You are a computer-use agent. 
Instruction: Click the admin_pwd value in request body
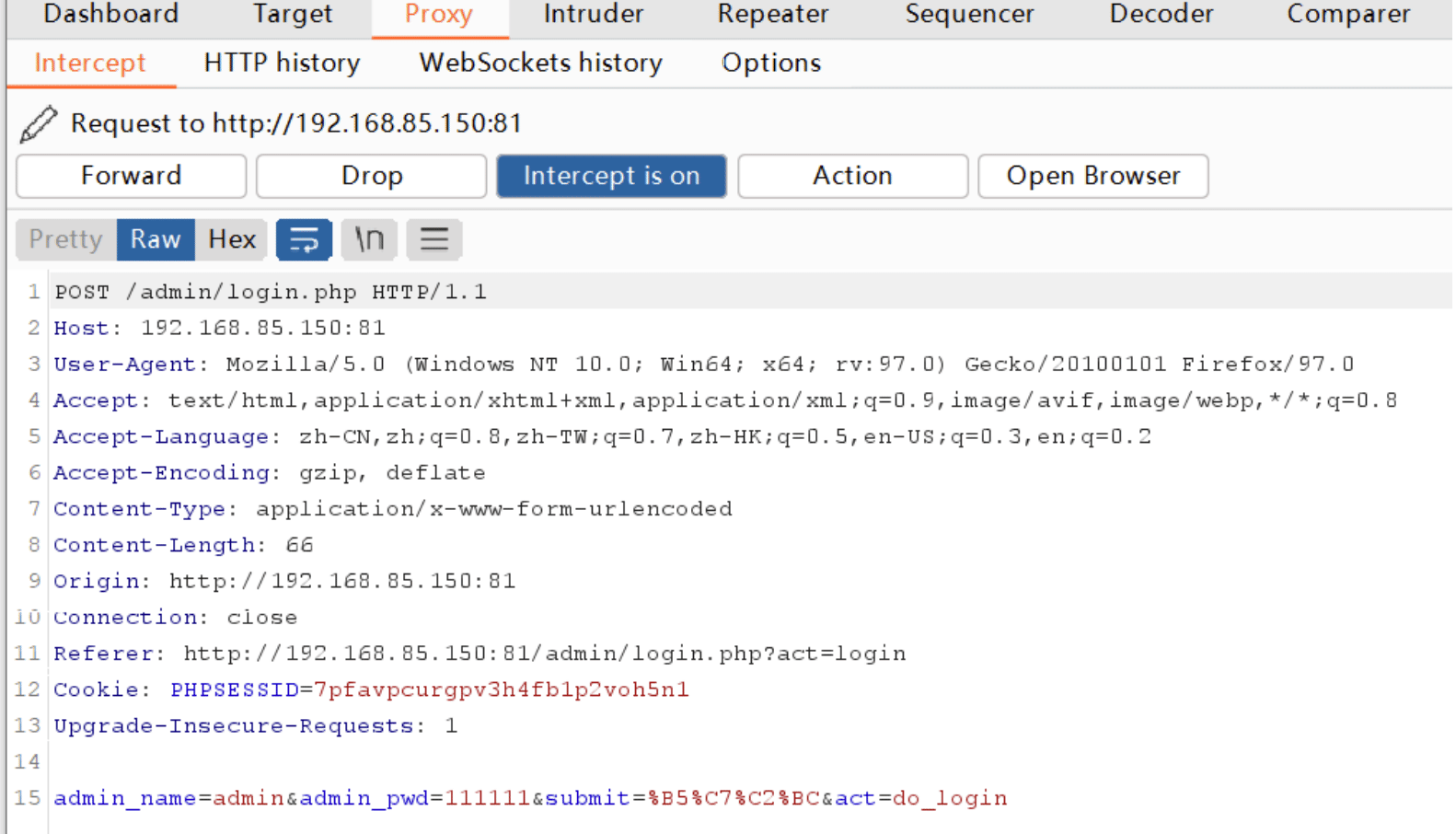pos(488,798)
